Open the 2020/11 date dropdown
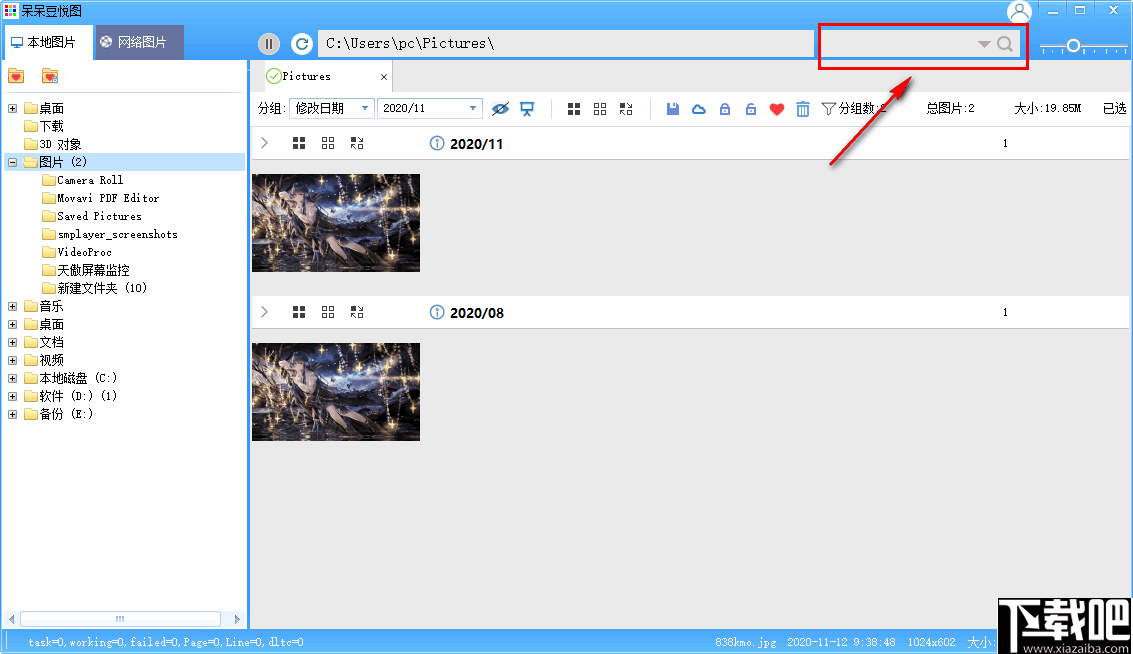This screenshot has height=654, width=1133. point(429,108)
